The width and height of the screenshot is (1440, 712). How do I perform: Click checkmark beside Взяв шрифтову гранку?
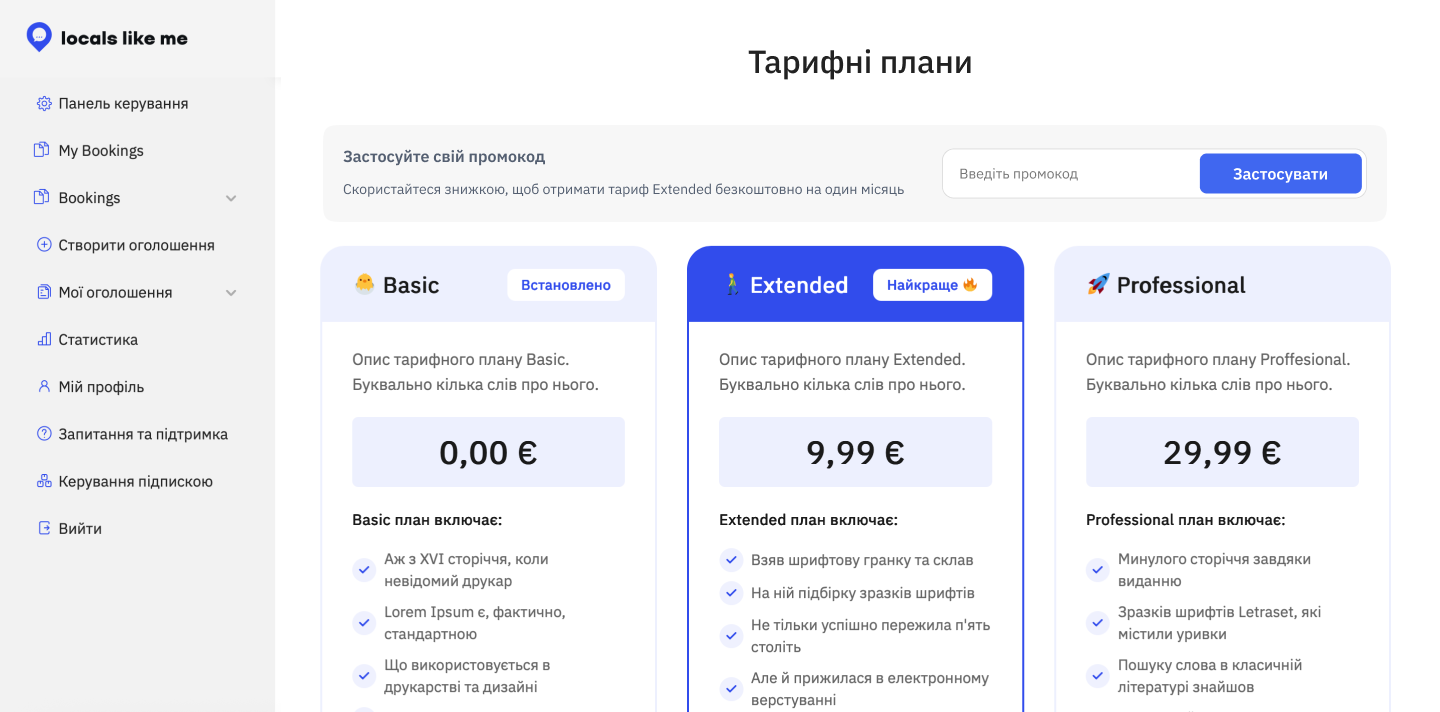coord(731,560)
